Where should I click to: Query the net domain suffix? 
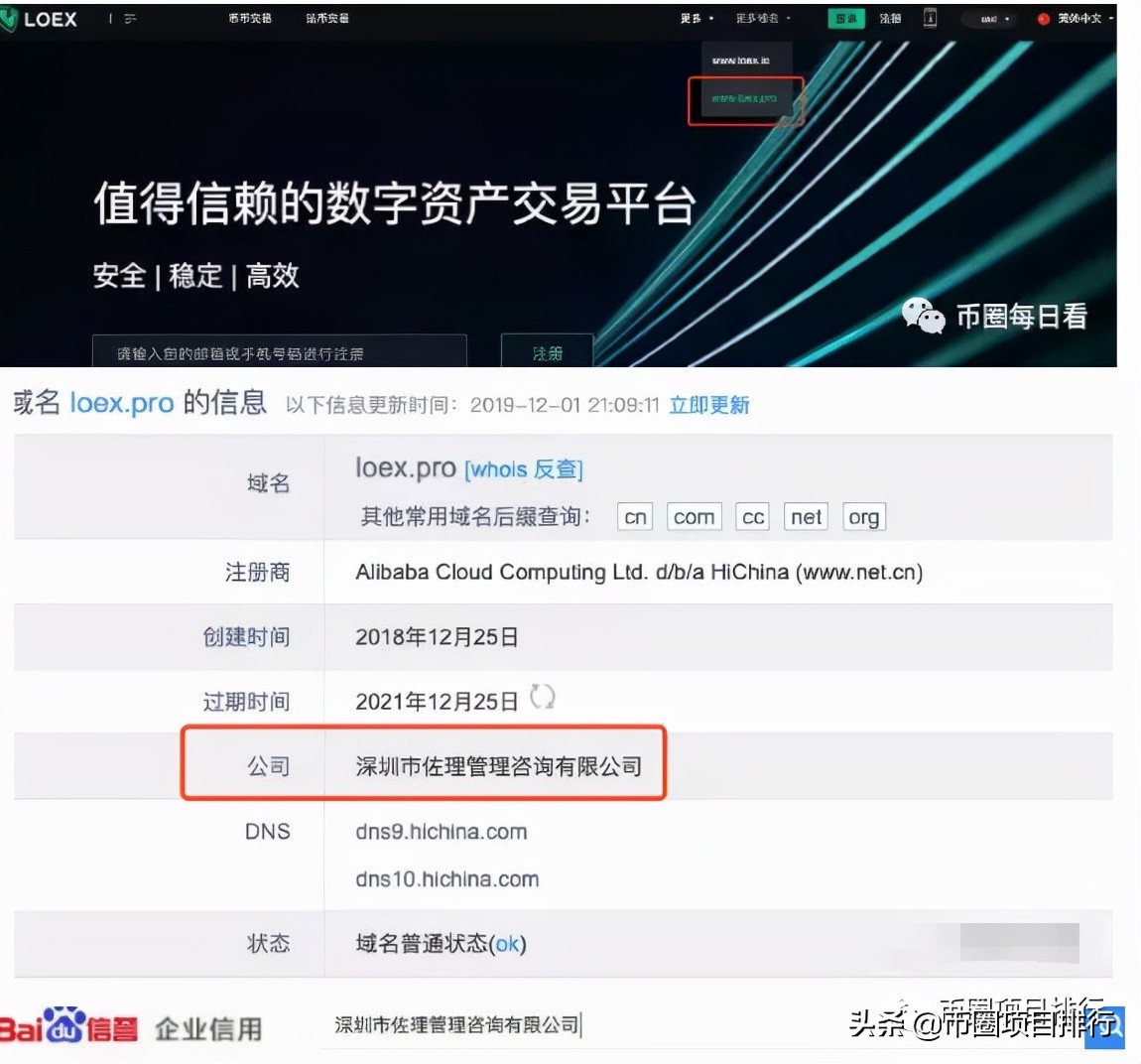point(807,517)
